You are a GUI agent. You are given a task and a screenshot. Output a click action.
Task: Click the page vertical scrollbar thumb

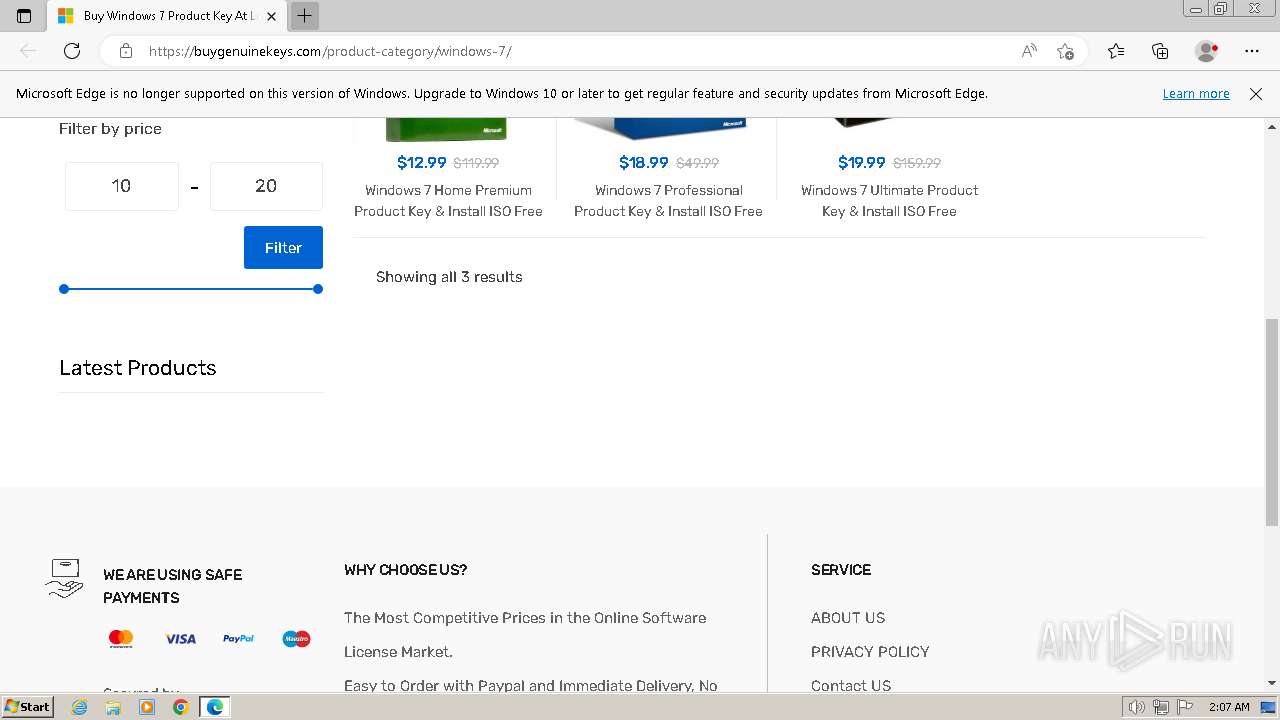(1272, 422)
